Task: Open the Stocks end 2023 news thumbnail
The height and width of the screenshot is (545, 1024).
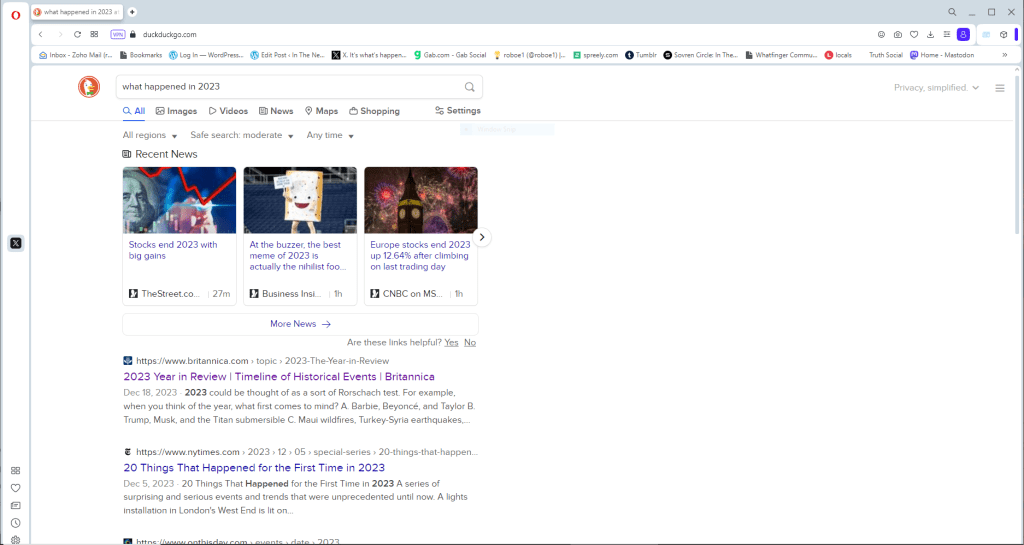Action: 179,200
